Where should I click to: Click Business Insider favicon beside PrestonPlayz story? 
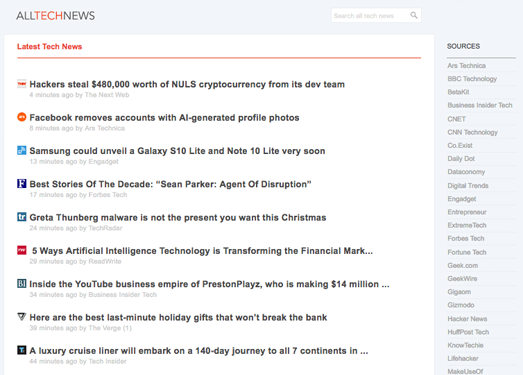pyautogui.click(x=22, y=284)
